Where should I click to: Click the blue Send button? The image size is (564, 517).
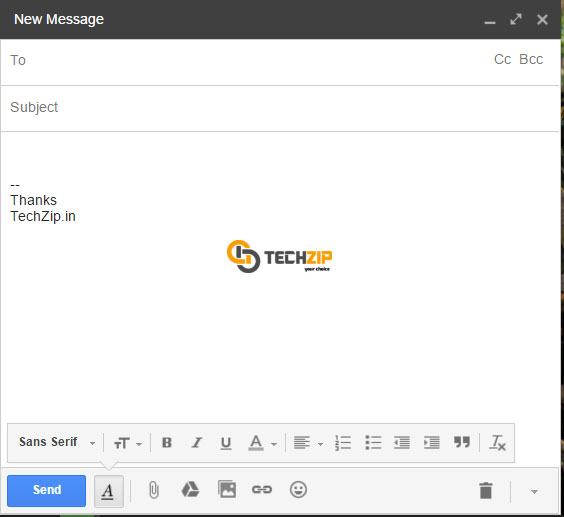click(x=46, y=491)
